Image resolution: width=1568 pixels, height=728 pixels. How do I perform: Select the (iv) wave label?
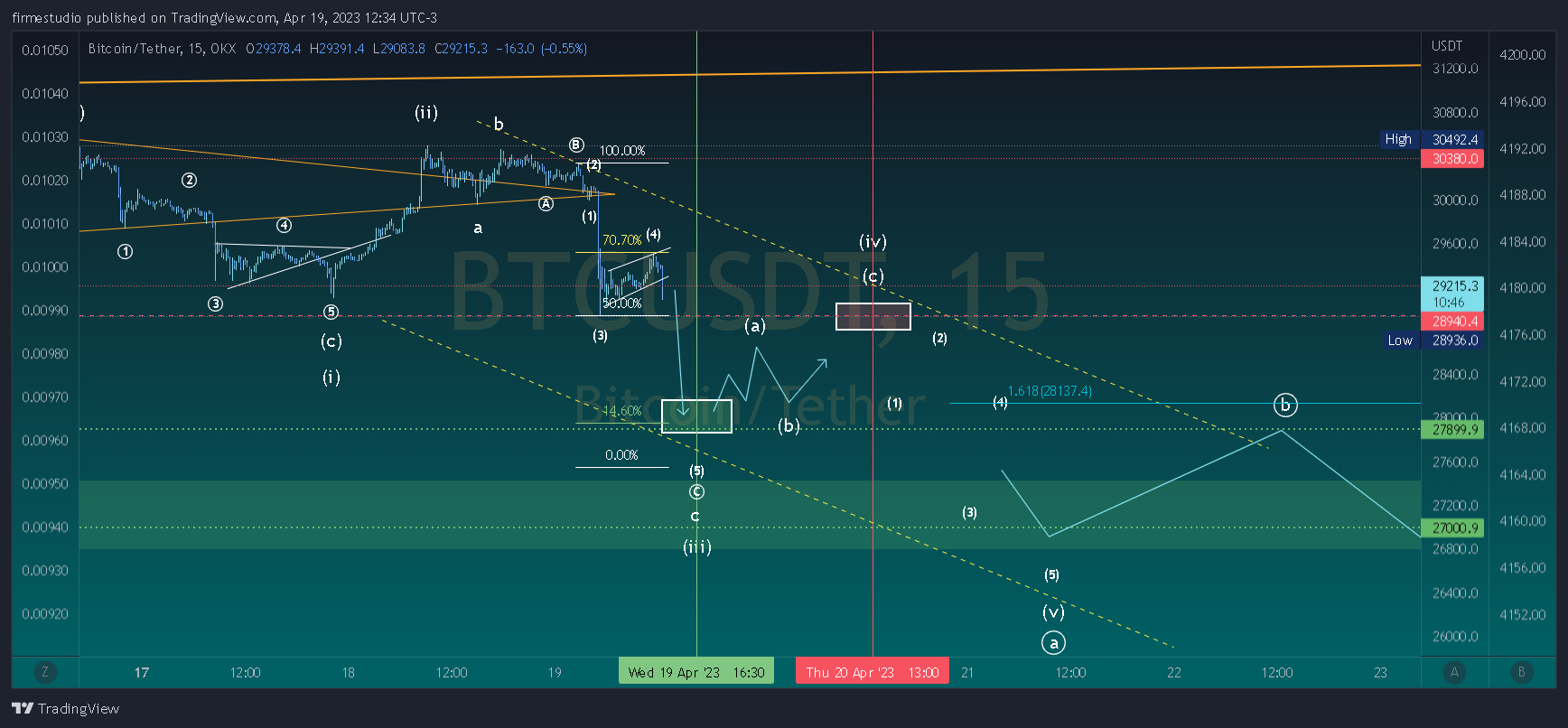click(873, 241)
